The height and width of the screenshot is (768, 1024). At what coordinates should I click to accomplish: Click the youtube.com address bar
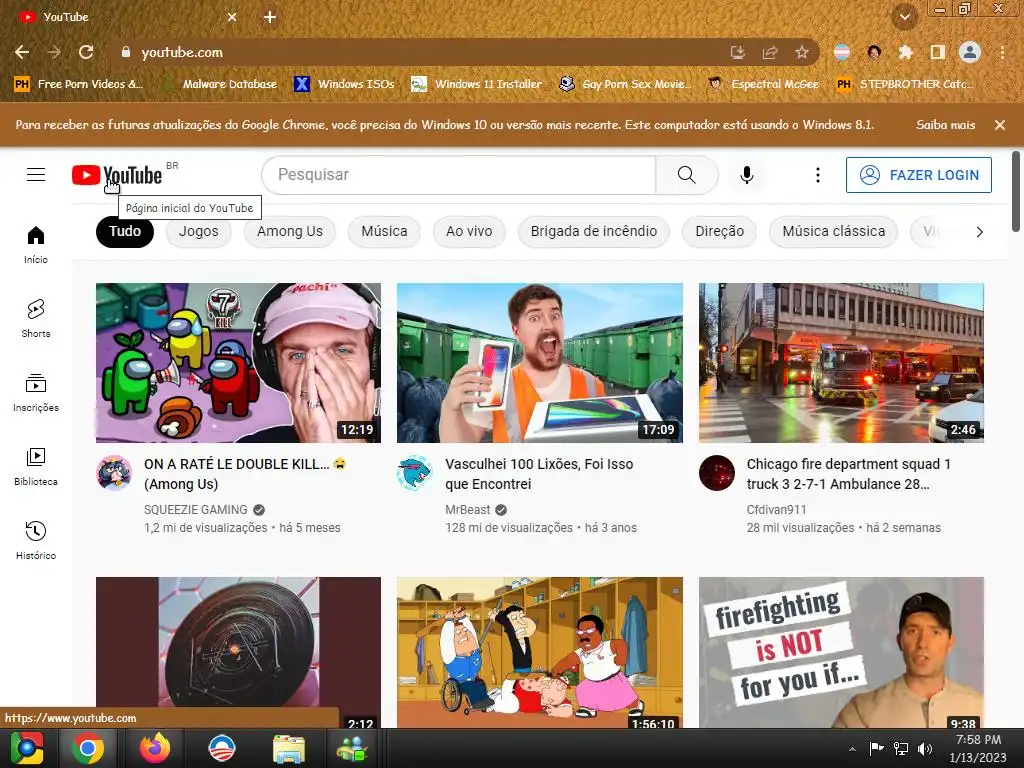click(x=418, y=52)
